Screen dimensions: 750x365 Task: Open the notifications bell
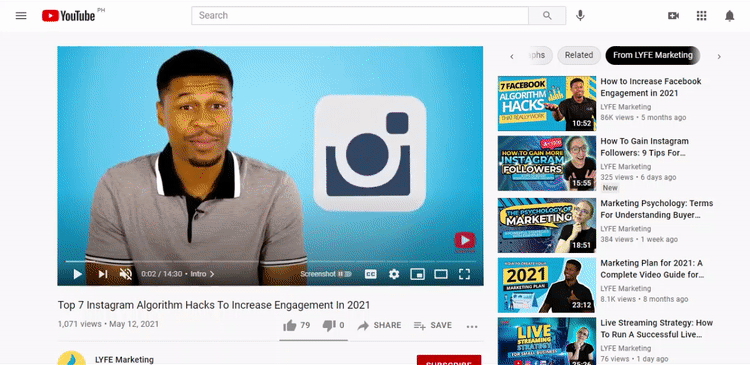pyautogui.click(x=729, y=16)
